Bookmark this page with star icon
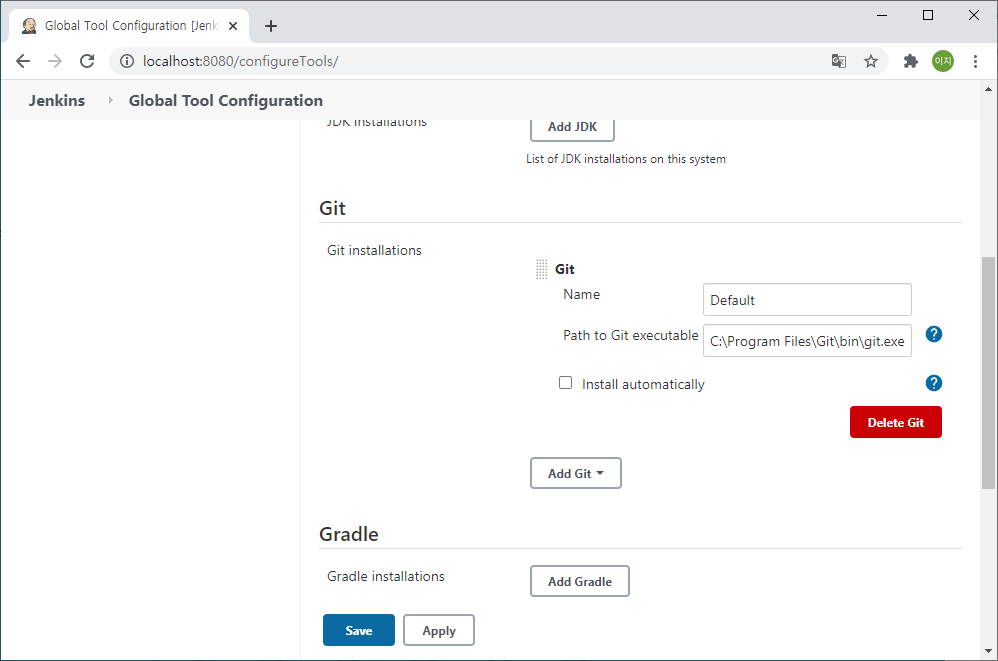Screen dimensions: 998x661 point(871,61)
